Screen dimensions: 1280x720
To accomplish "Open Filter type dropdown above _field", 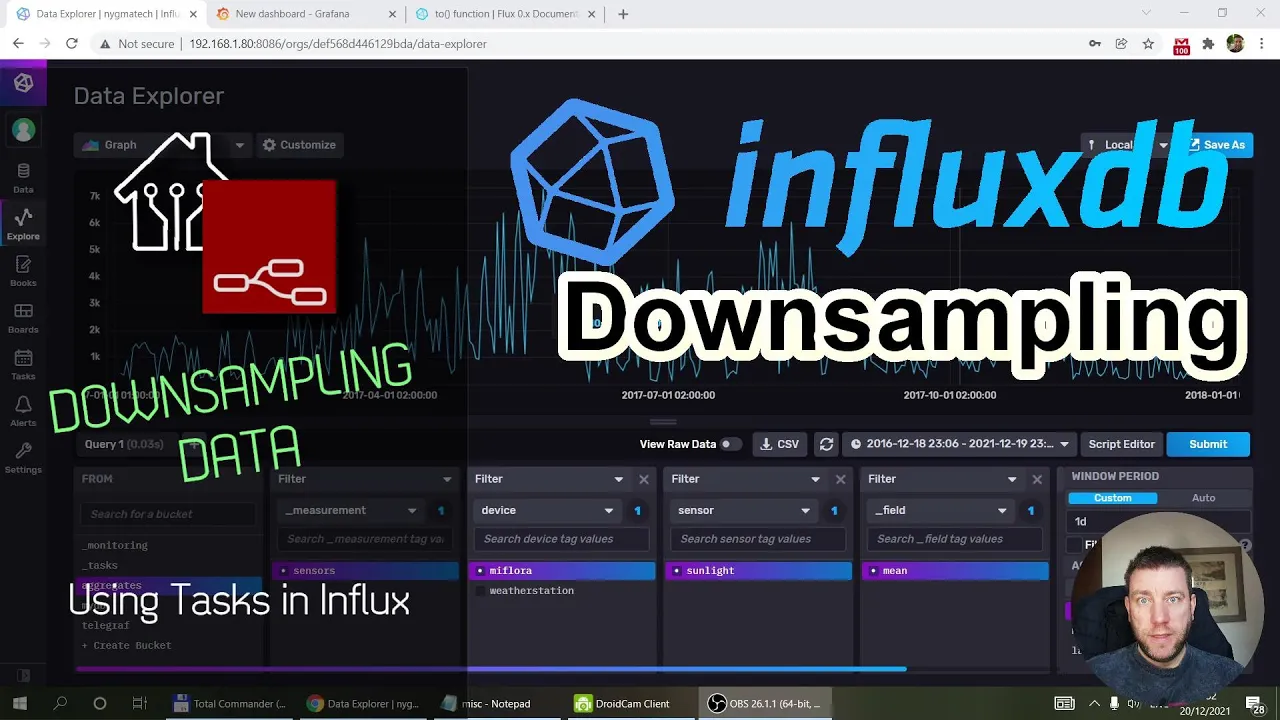I will [x=942, y=479].
